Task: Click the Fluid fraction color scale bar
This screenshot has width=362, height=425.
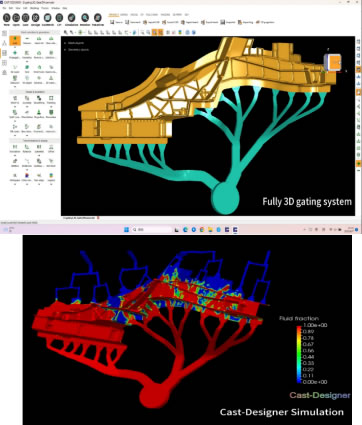Action: pyautogui.click(x=299, y=354)
